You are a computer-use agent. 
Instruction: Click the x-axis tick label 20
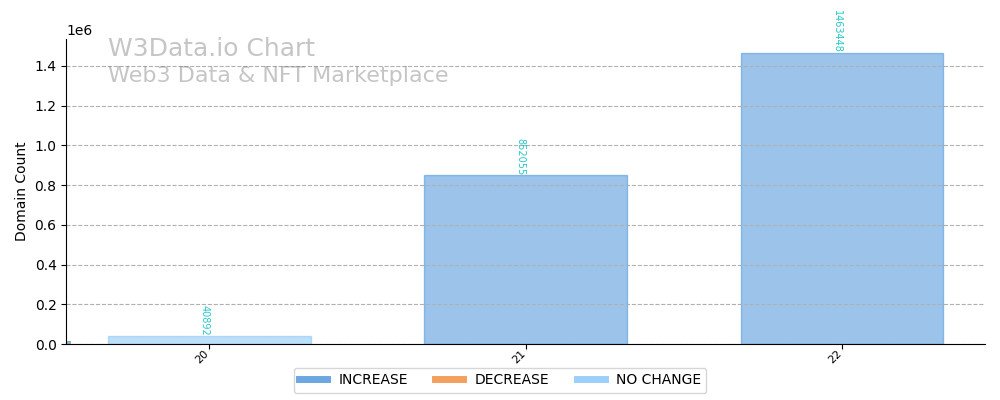pos(203,356)
